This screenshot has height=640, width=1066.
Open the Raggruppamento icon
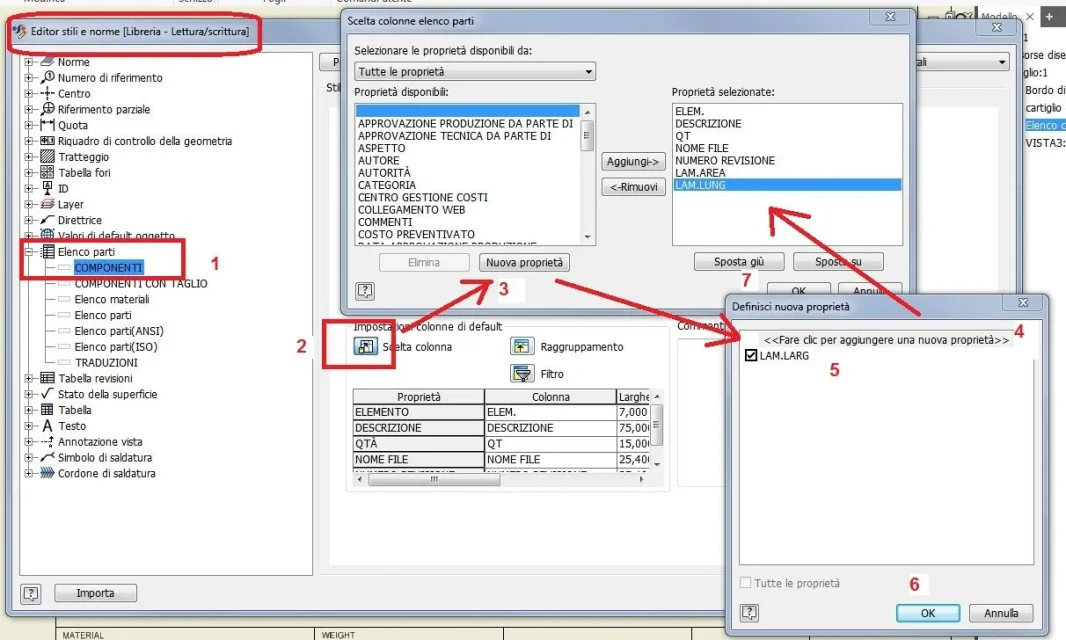click(x=521, y=346)
